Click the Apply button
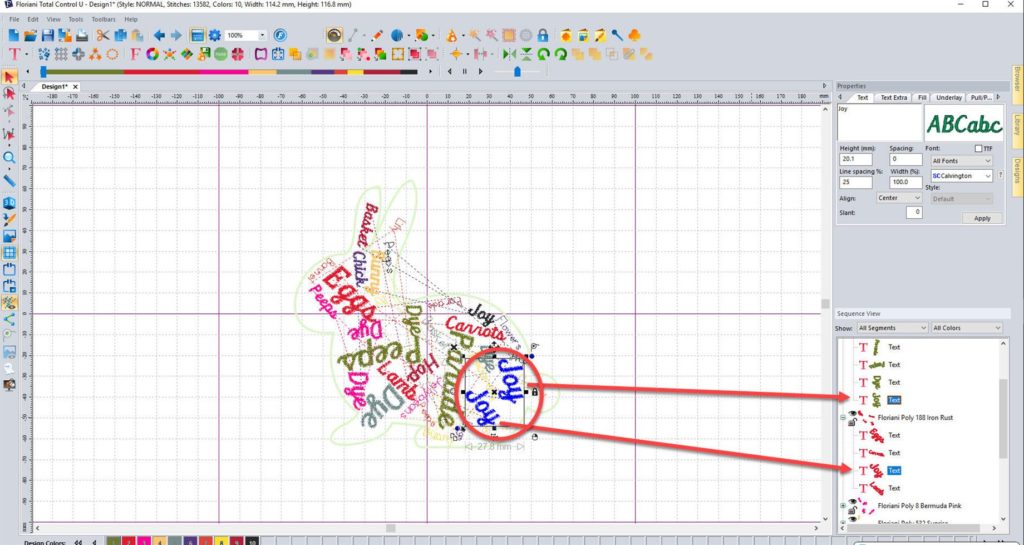This screenshot has width=1024, height=545. coord(982,219)
